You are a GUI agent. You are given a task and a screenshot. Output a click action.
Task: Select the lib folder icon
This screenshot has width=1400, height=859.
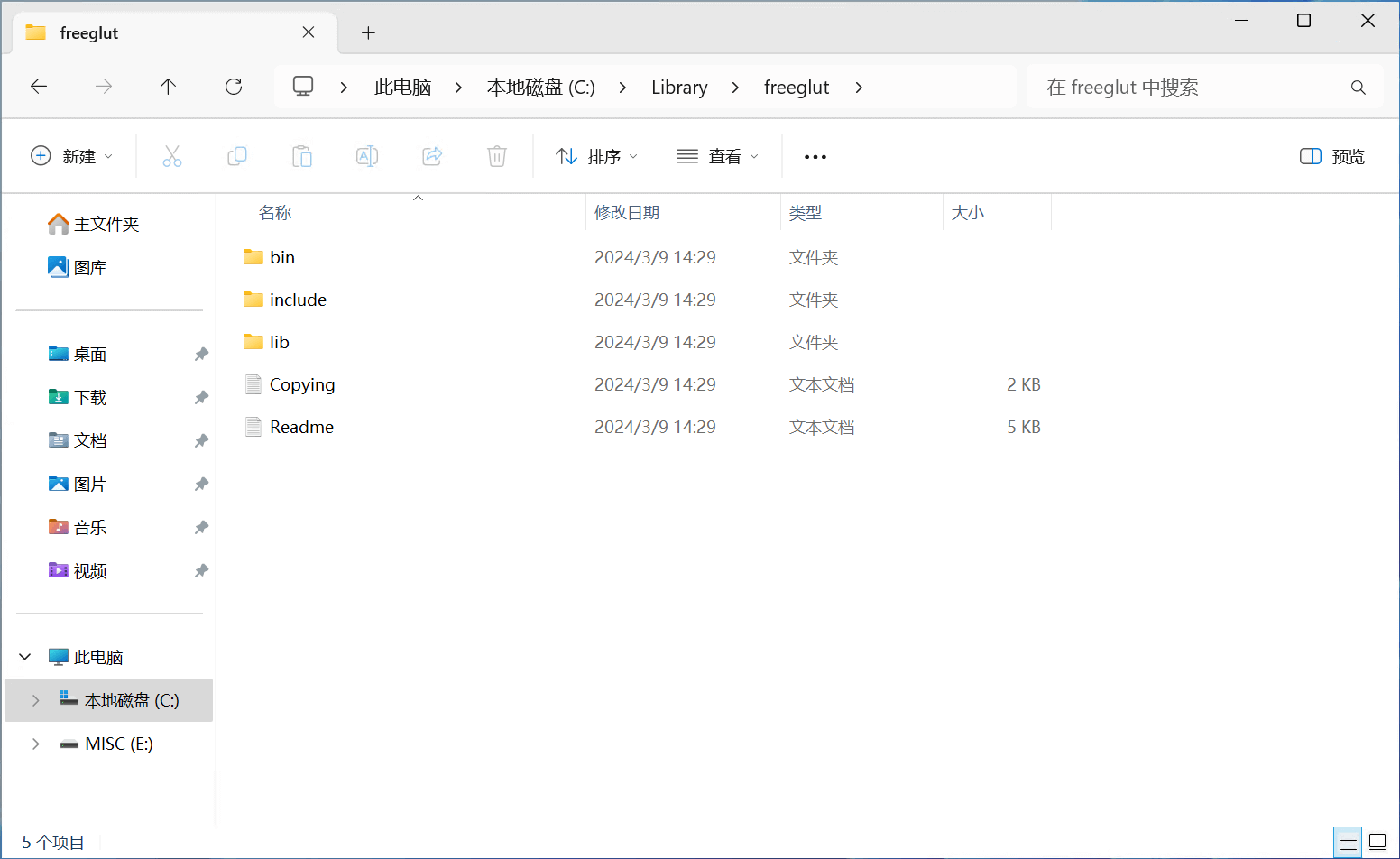click(x=253, y=342)
